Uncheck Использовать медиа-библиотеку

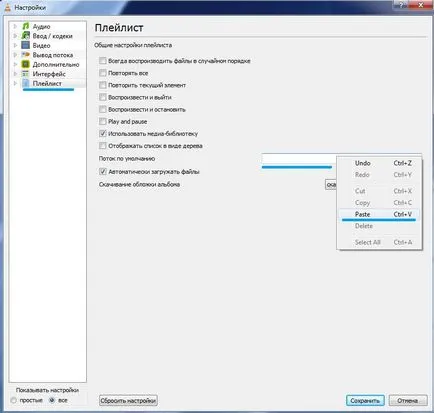point(103,134)
